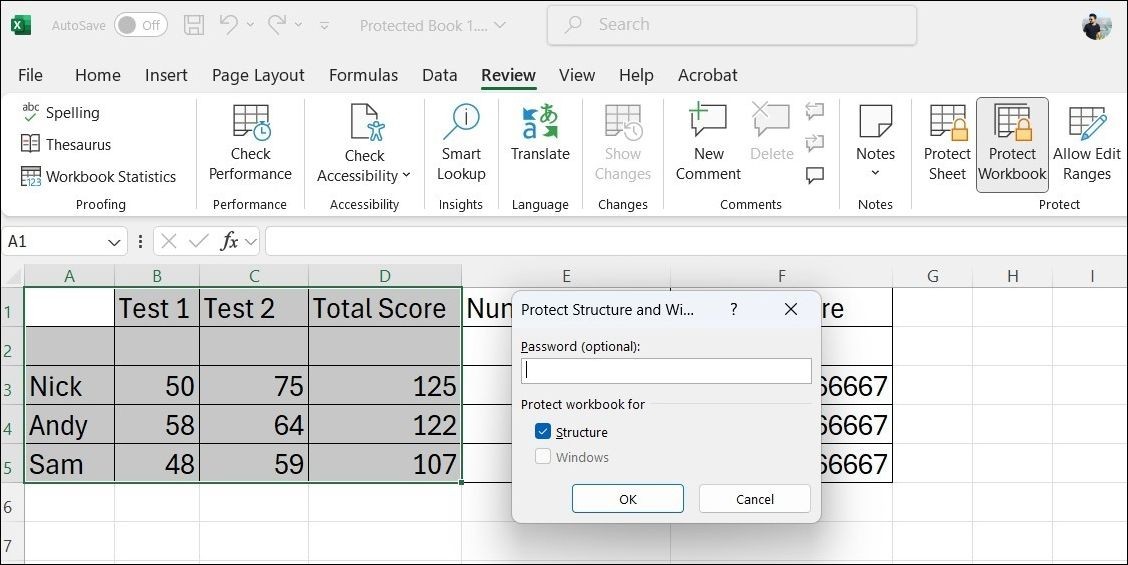Open Customize Quick Access Toolbar dropdown
Viewport: 1128px width, 565px height.
tap(324, 26)
